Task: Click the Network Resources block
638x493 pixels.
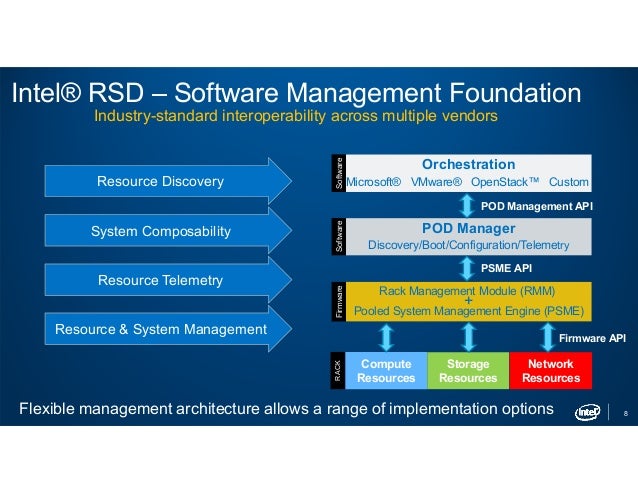Action: (x=551, y=371)
